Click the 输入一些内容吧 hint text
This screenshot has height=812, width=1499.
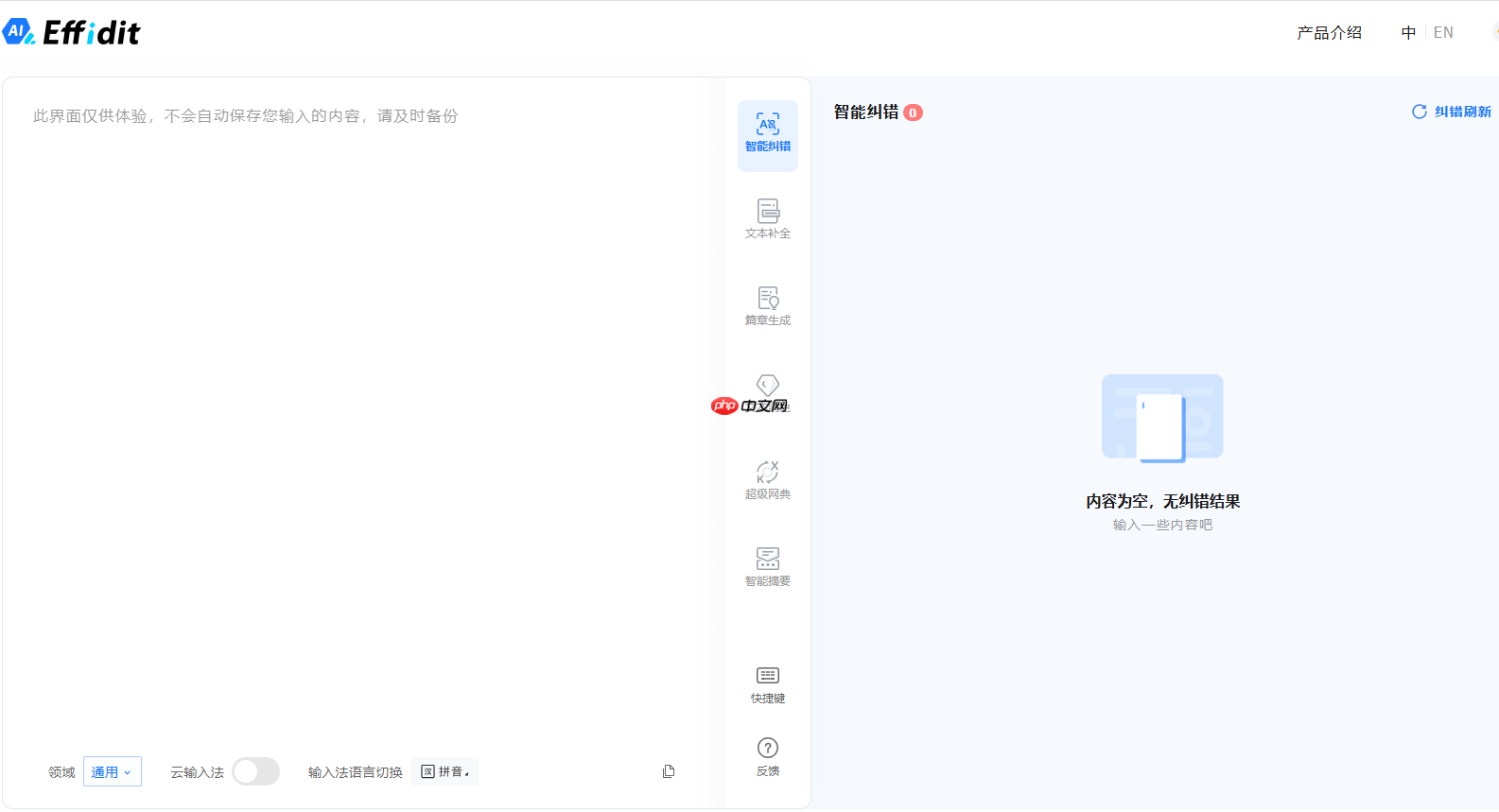pos(1162,525)
